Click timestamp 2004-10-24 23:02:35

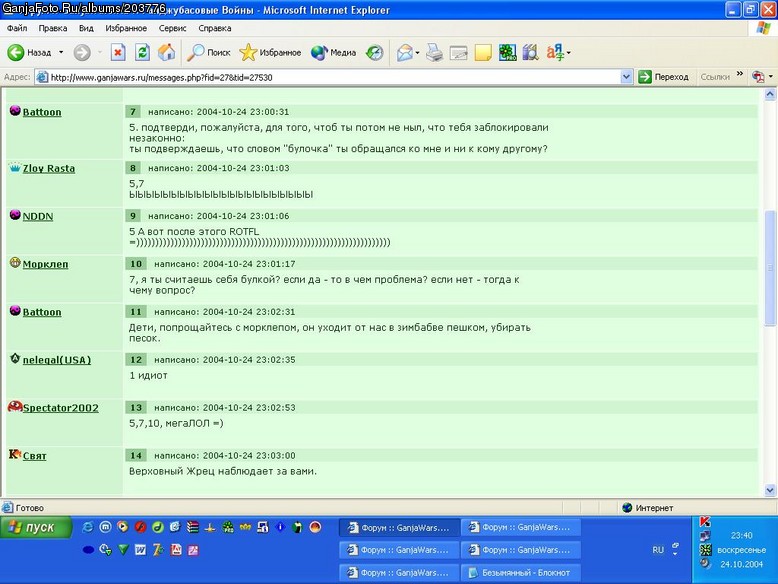tap(249, 360)
